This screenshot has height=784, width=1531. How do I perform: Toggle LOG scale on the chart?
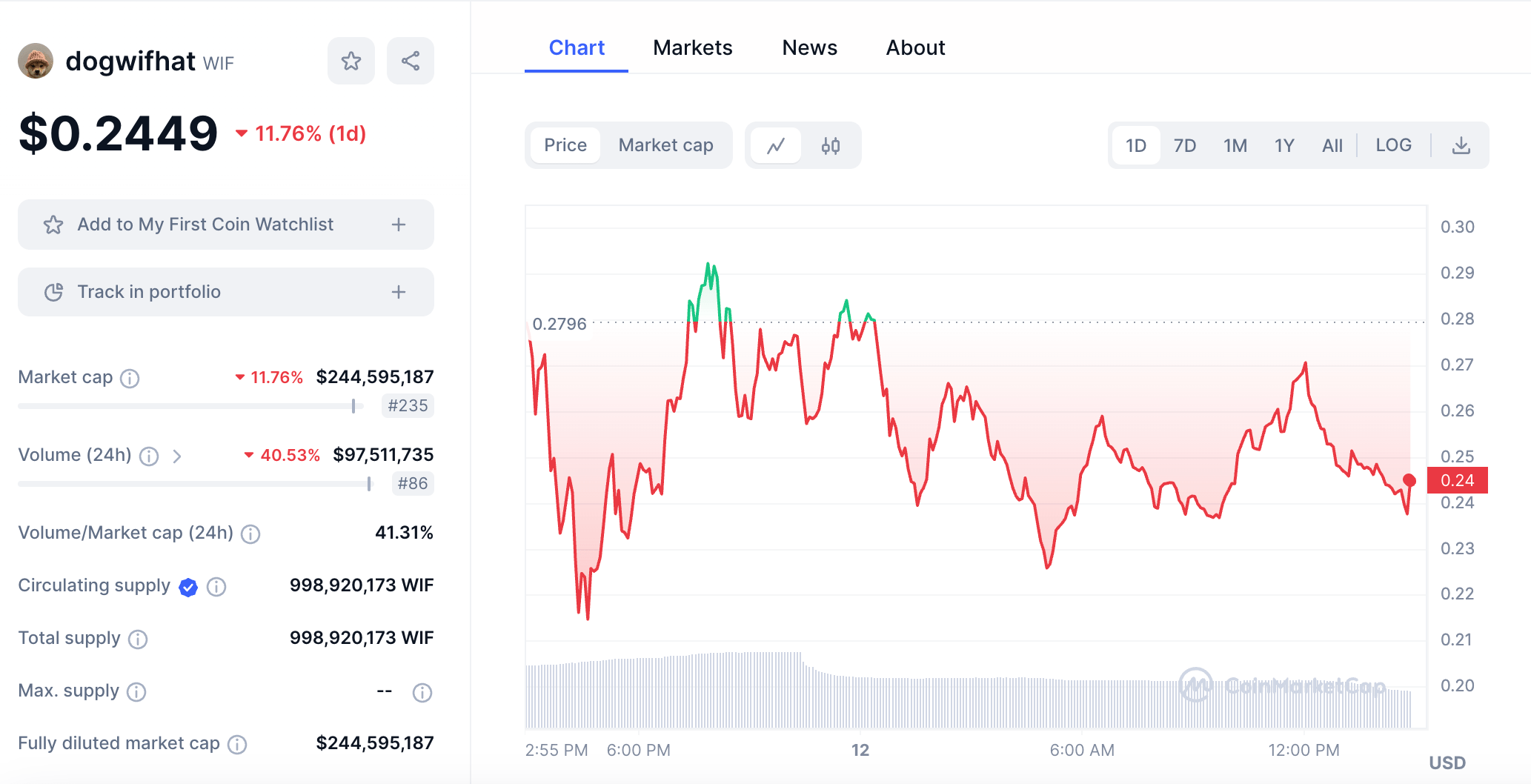tap(1394, 145)
